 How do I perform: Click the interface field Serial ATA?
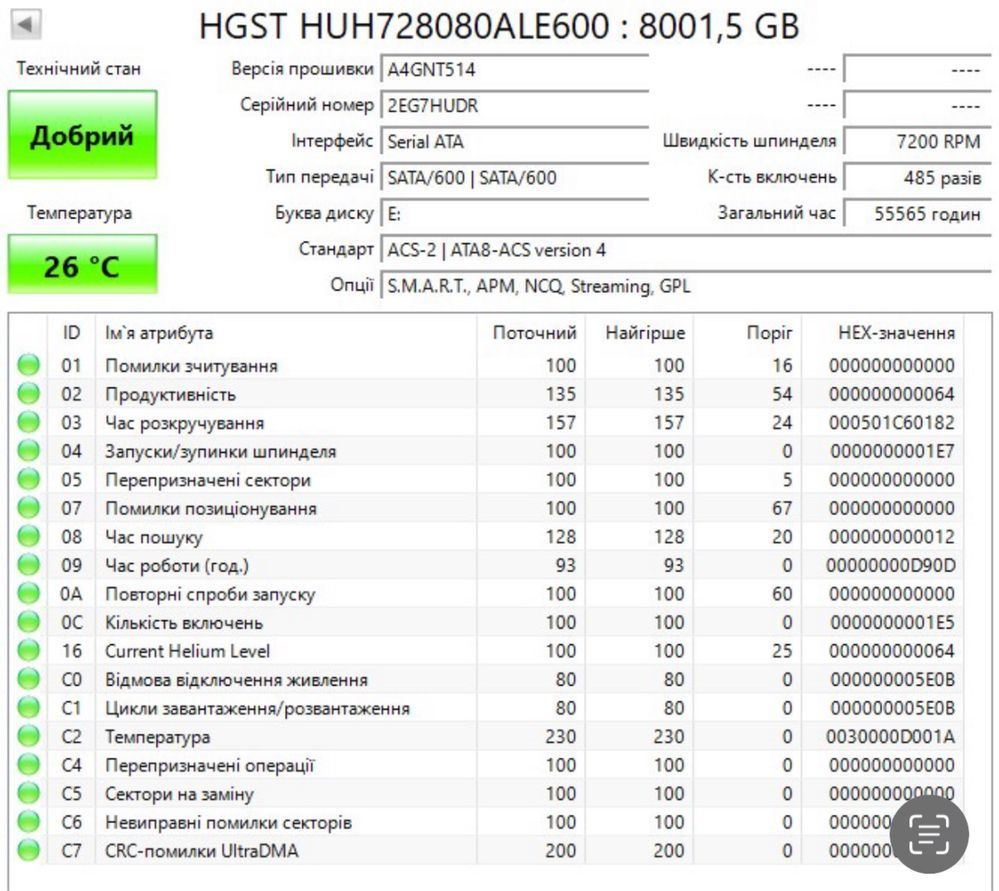pos(515,141)
